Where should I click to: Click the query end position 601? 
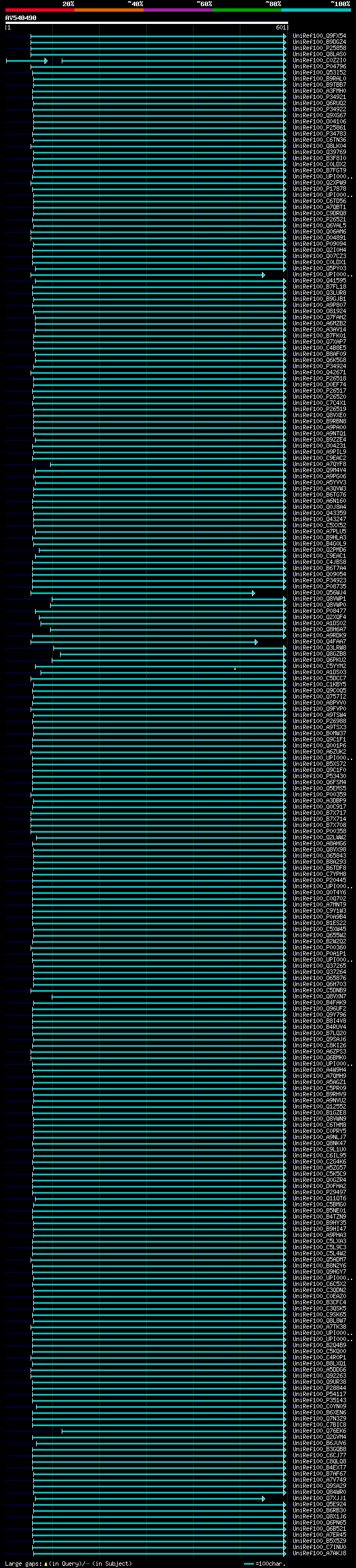pyautogui.click(x=280, y=28)
